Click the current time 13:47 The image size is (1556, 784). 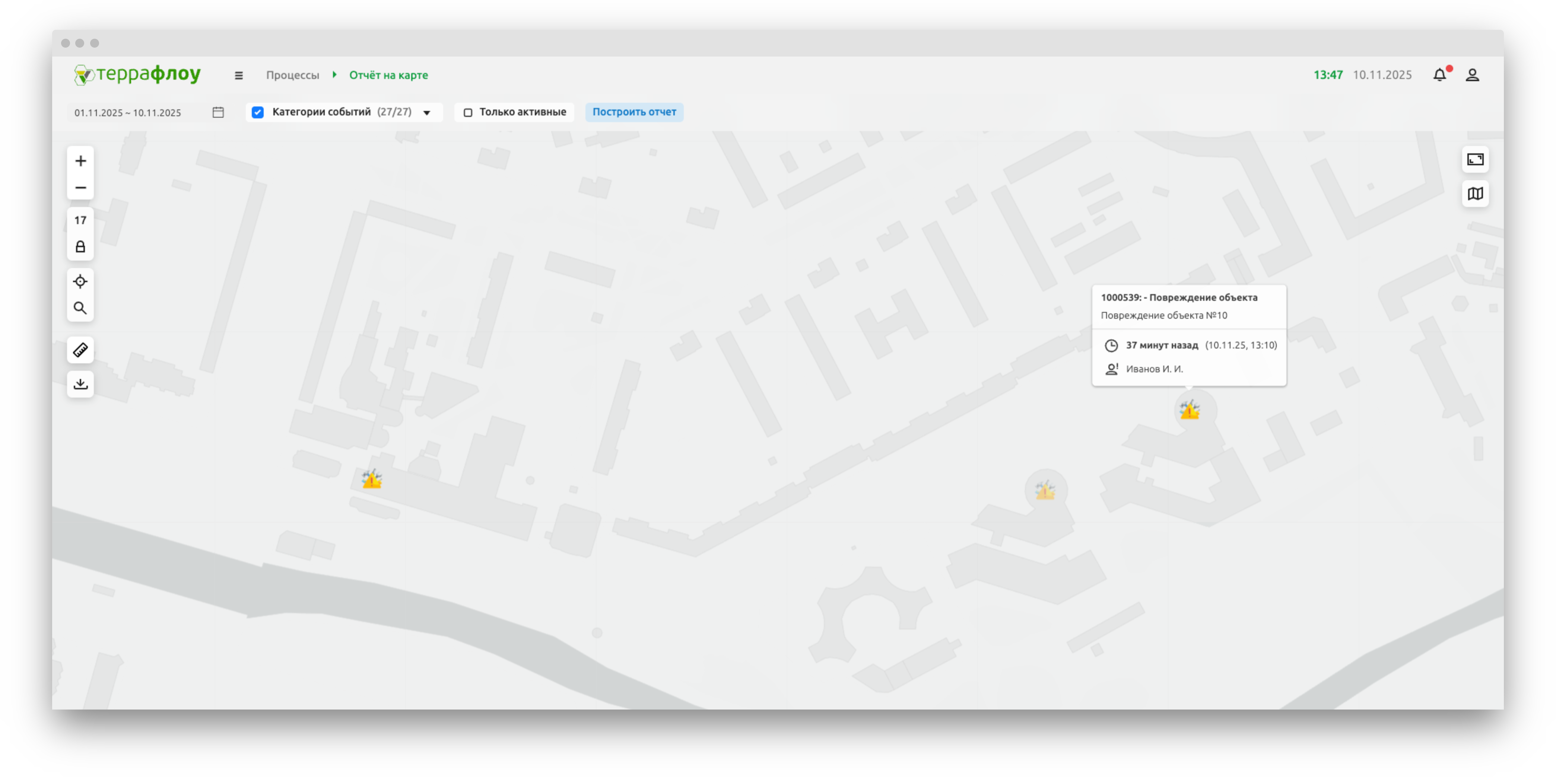coord(1328,75)
